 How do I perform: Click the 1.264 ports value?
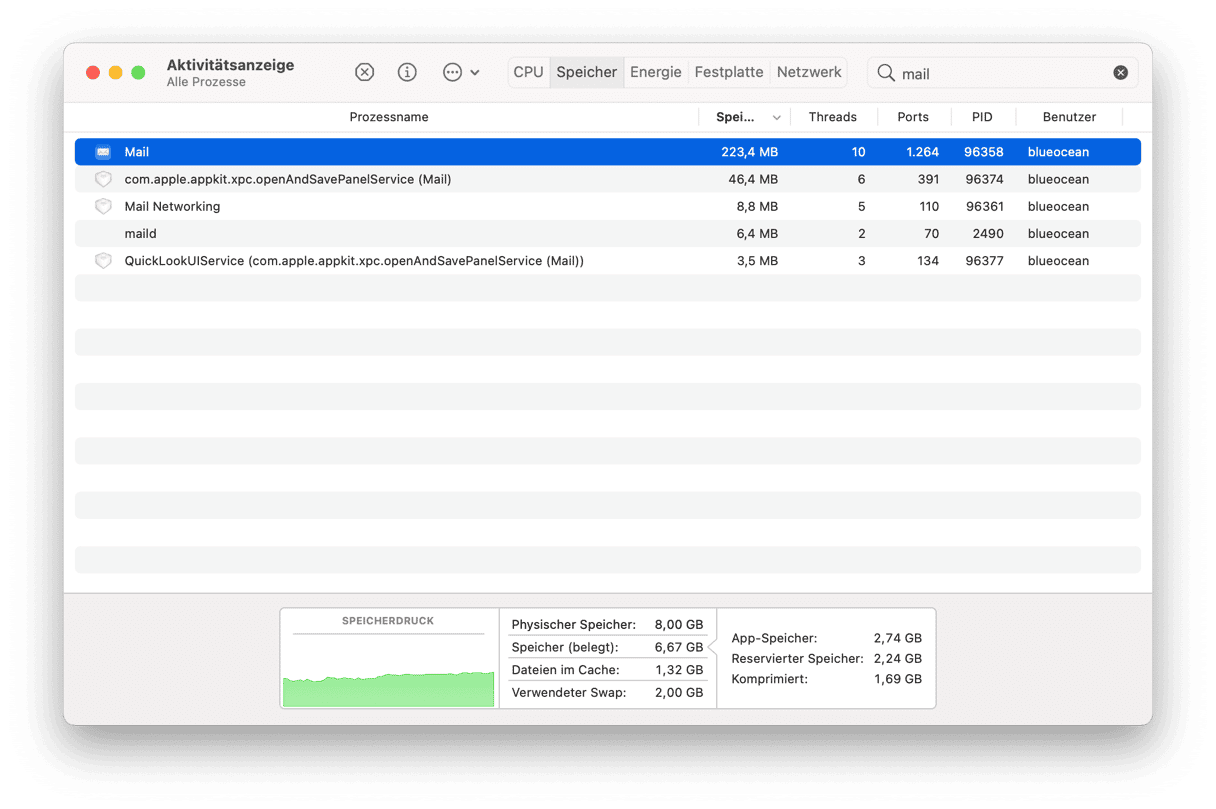click(922, 152)
